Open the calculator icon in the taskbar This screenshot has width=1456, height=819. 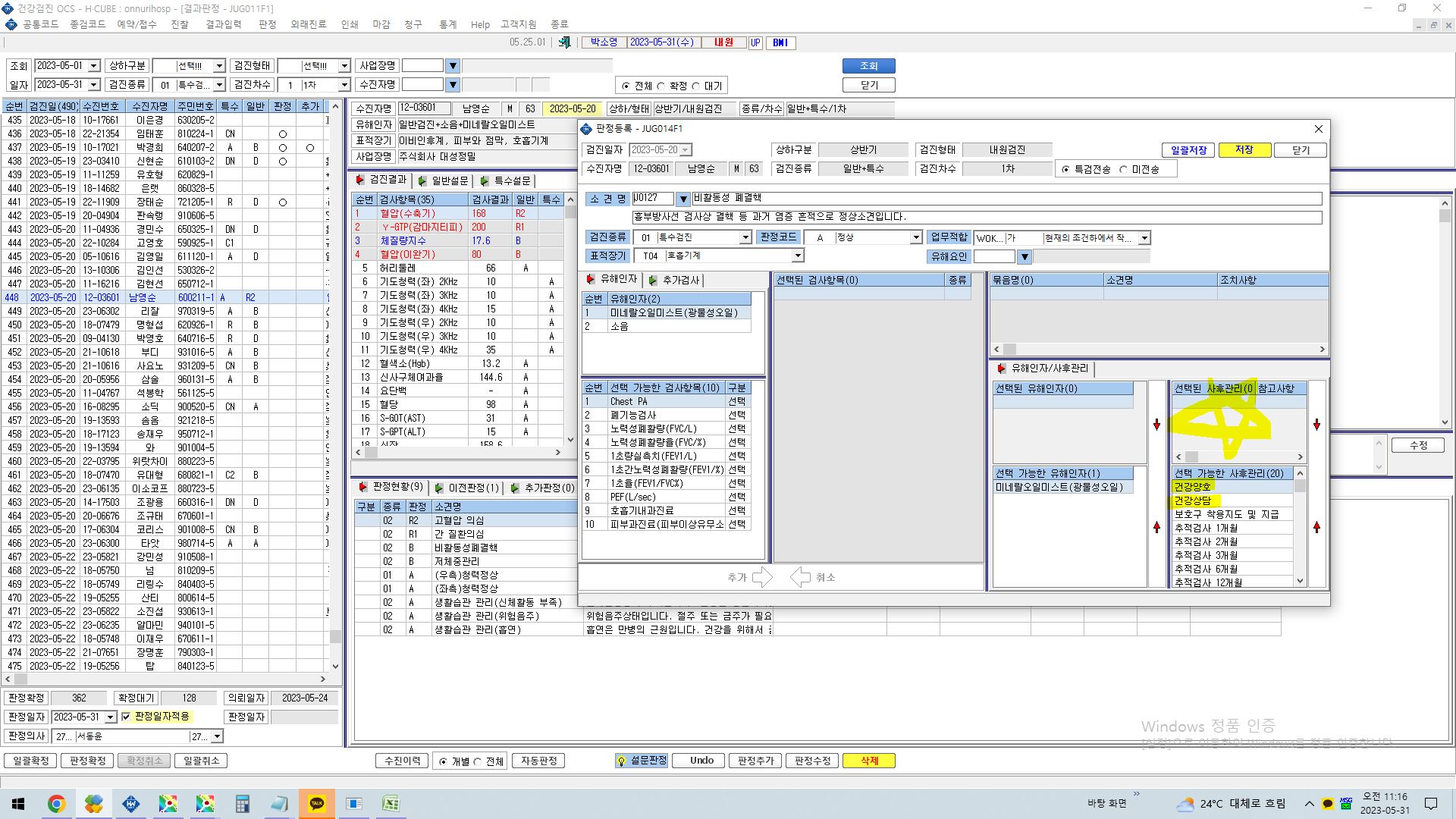243,804
